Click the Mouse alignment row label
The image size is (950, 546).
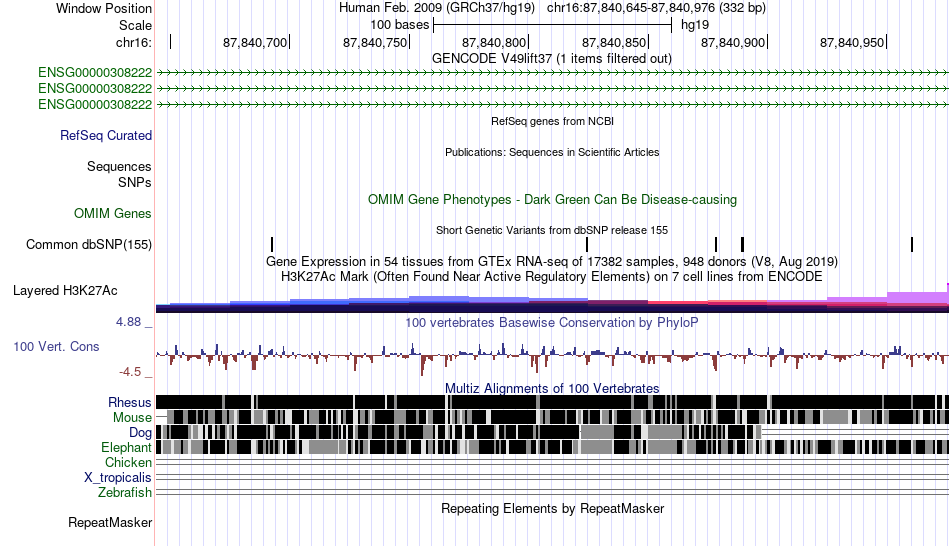[132, 418]
